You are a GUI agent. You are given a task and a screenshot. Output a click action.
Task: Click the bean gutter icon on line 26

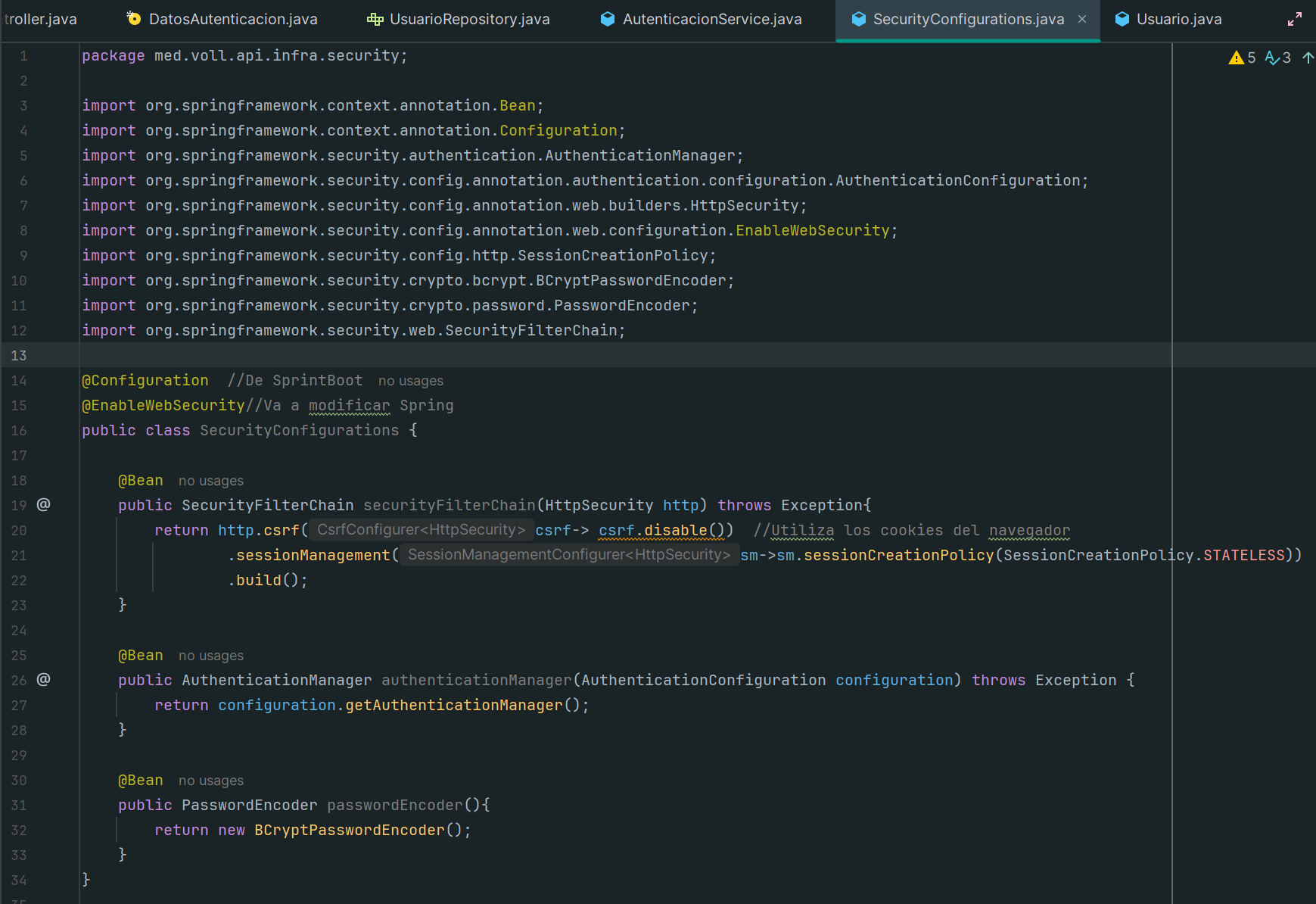(44, 679)
